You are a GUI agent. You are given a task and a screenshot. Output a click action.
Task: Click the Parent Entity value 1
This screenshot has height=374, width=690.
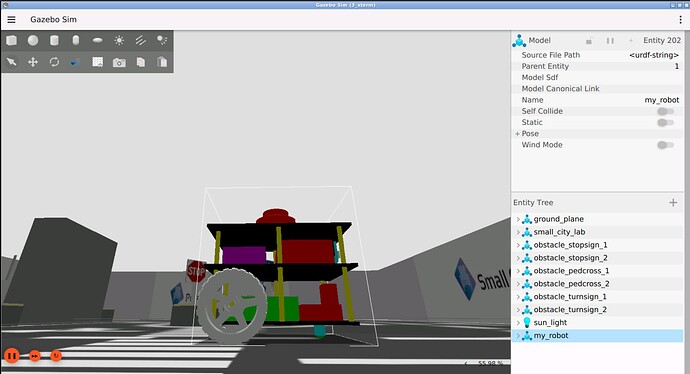tap(677, 66)
